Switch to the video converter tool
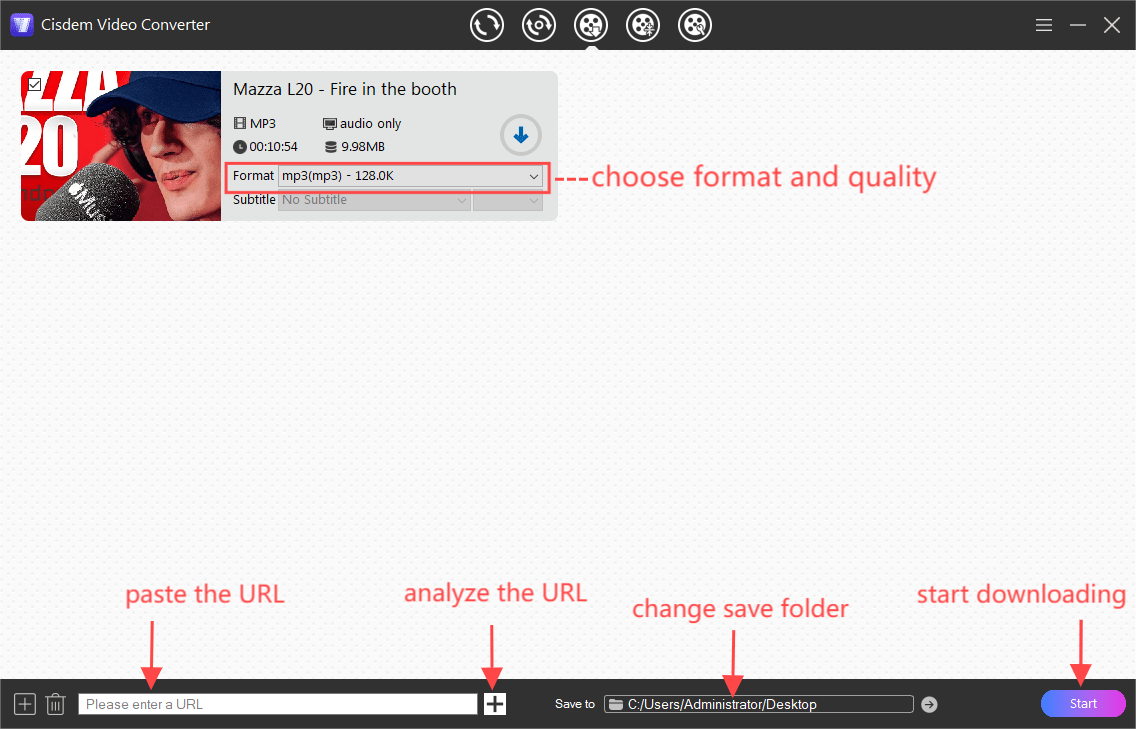Viewport: 1136px width, 729px height. click(x=487, y=24)
